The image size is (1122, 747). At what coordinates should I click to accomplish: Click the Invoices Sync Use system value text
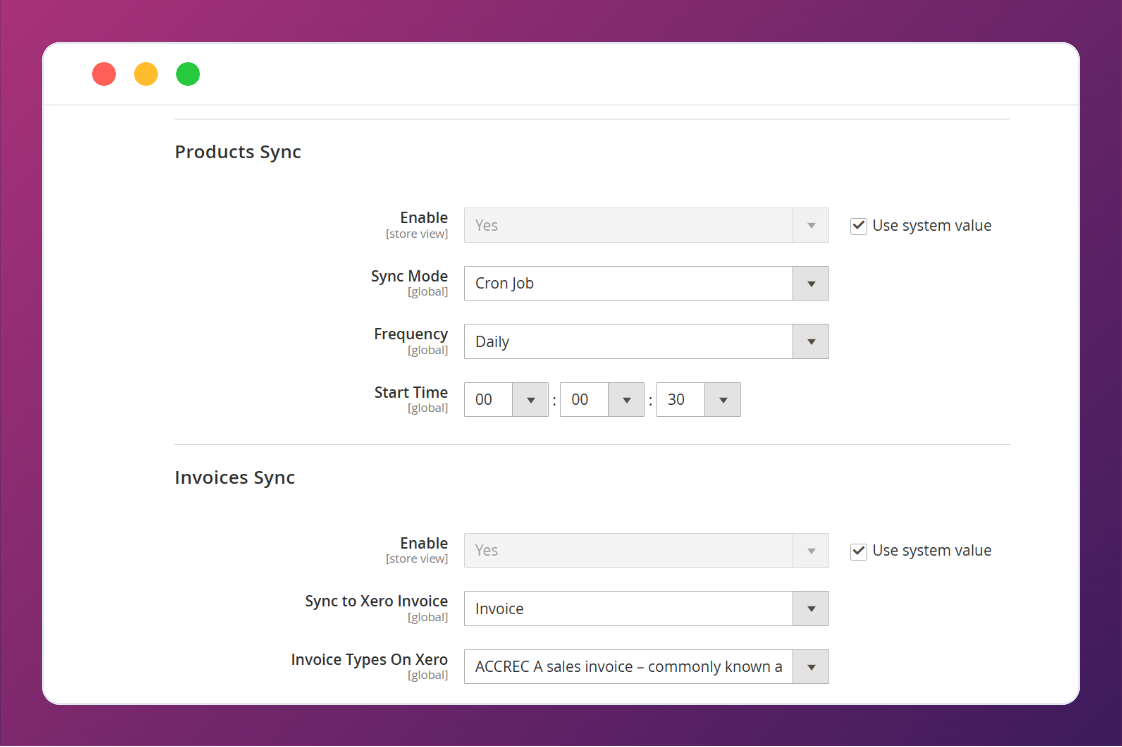click(x=932, y=551)
